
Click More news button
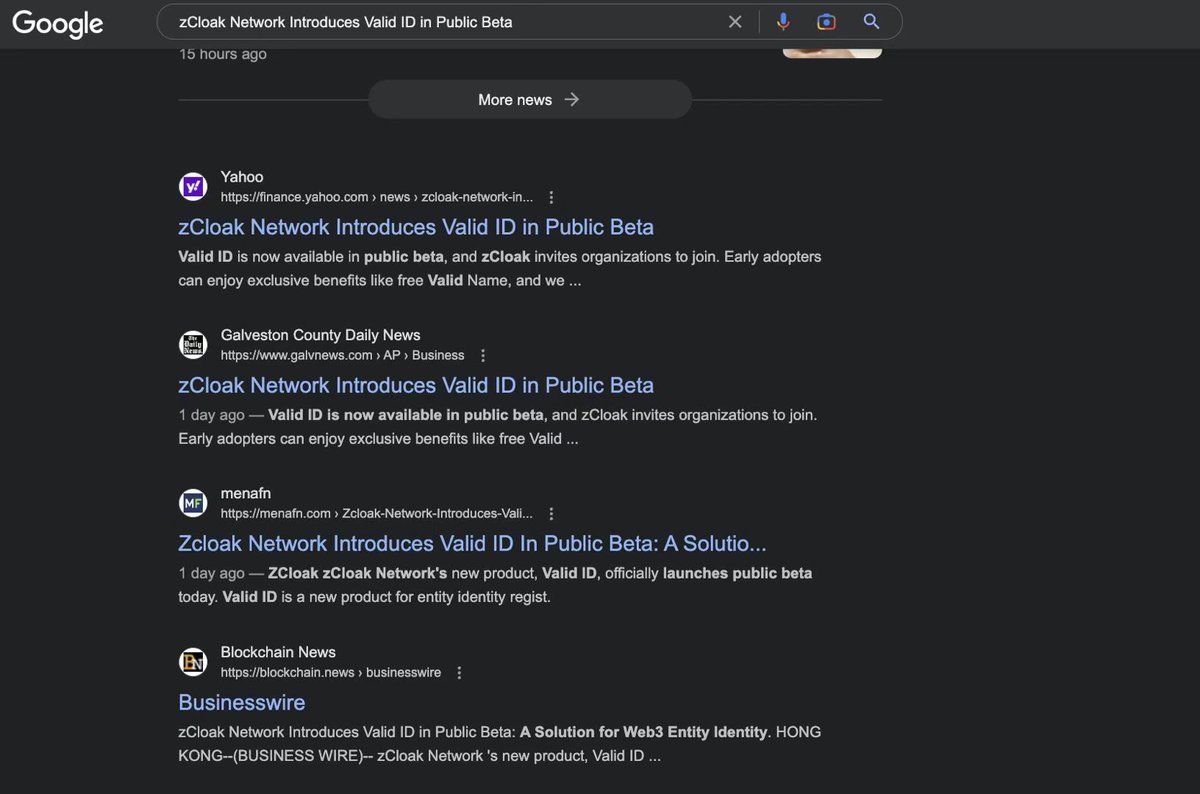click(530, 100)
